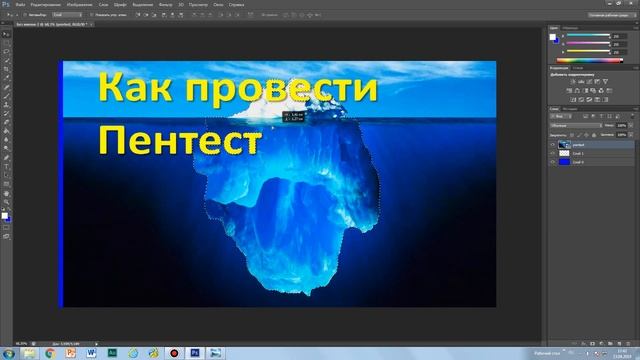
Task: Select the Eyedropper tool
Action: 6,78
